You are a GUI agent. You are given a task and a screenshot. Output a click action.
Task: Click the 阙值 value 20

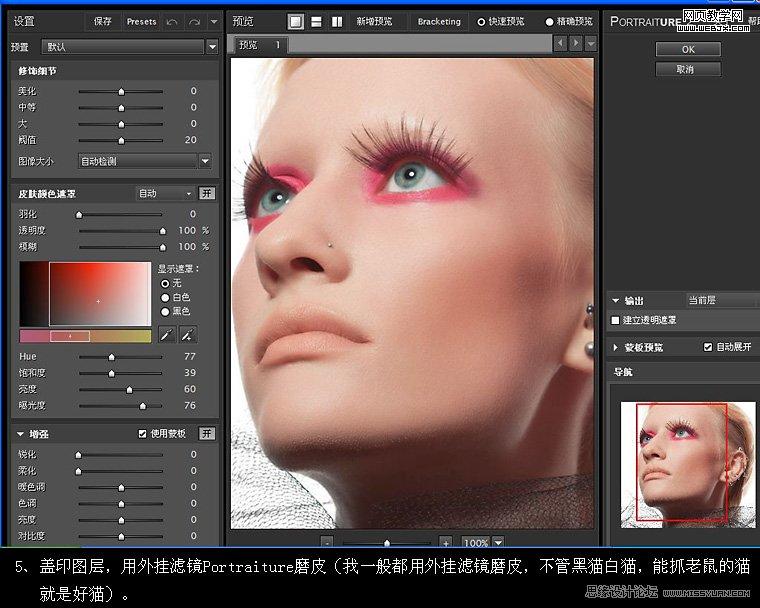point(190,140)
